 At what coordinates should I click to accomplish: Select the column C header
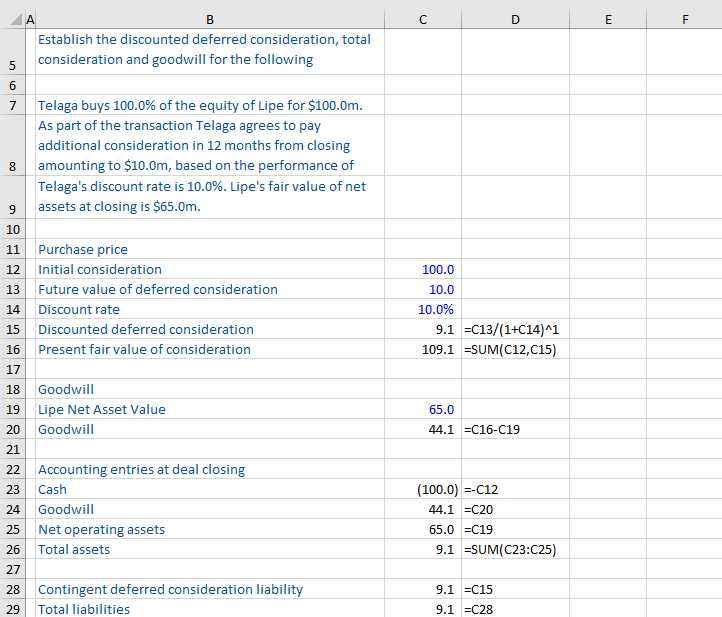[422, 17]
